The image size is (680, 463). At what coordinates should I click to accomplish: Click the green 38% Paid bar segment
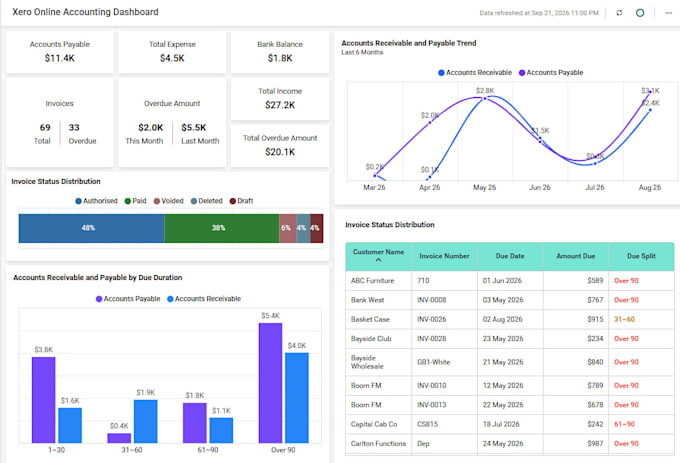[222, 228]
